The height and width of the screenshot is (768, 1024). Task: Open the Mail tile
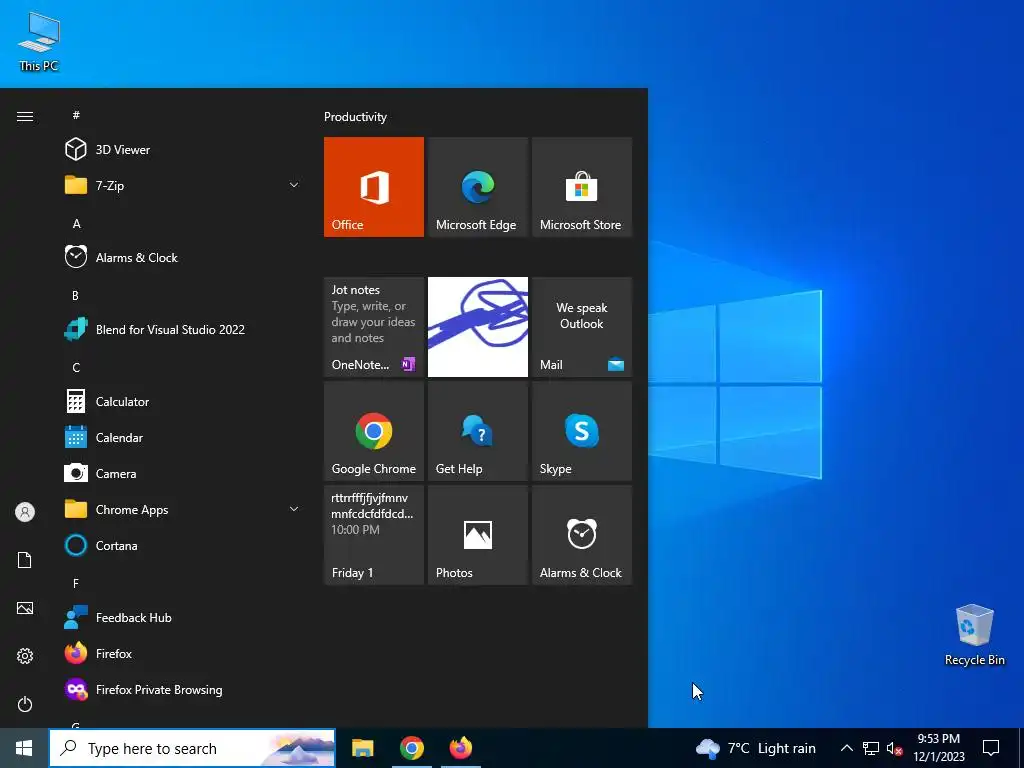coord(582,327)
